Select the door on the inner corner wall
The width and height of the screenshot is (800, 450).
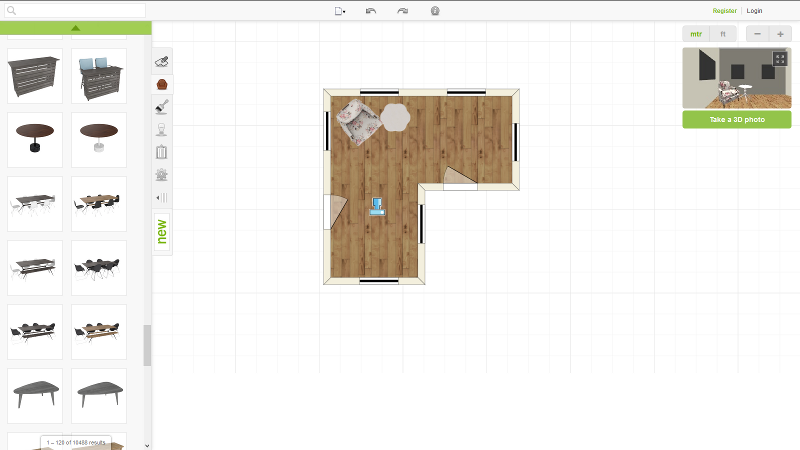tap(460, 178)
